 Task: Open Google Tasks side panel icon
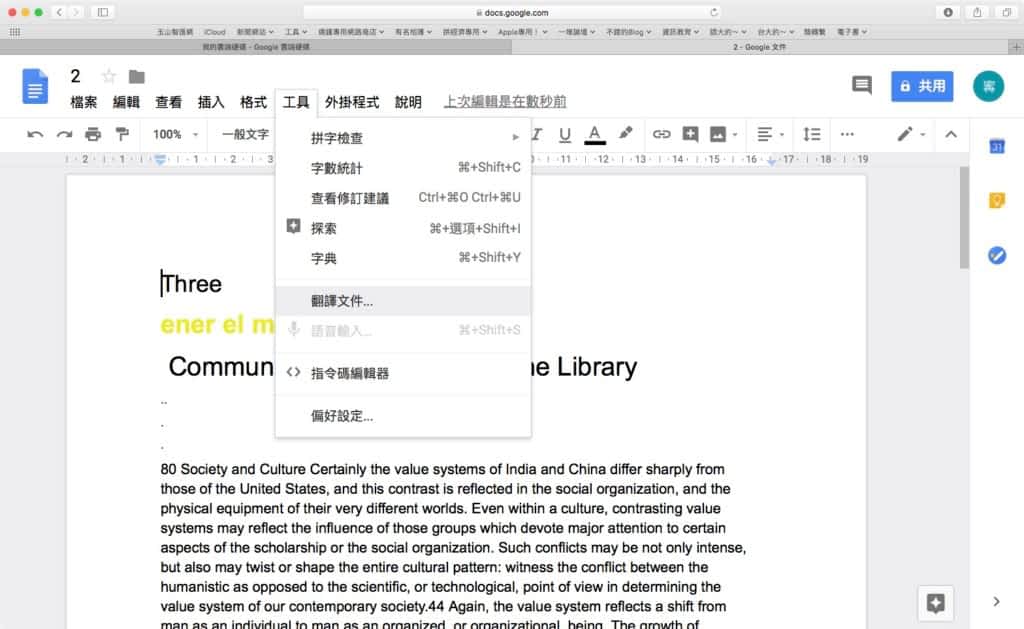pyautogui.click(x=996, y=255)
